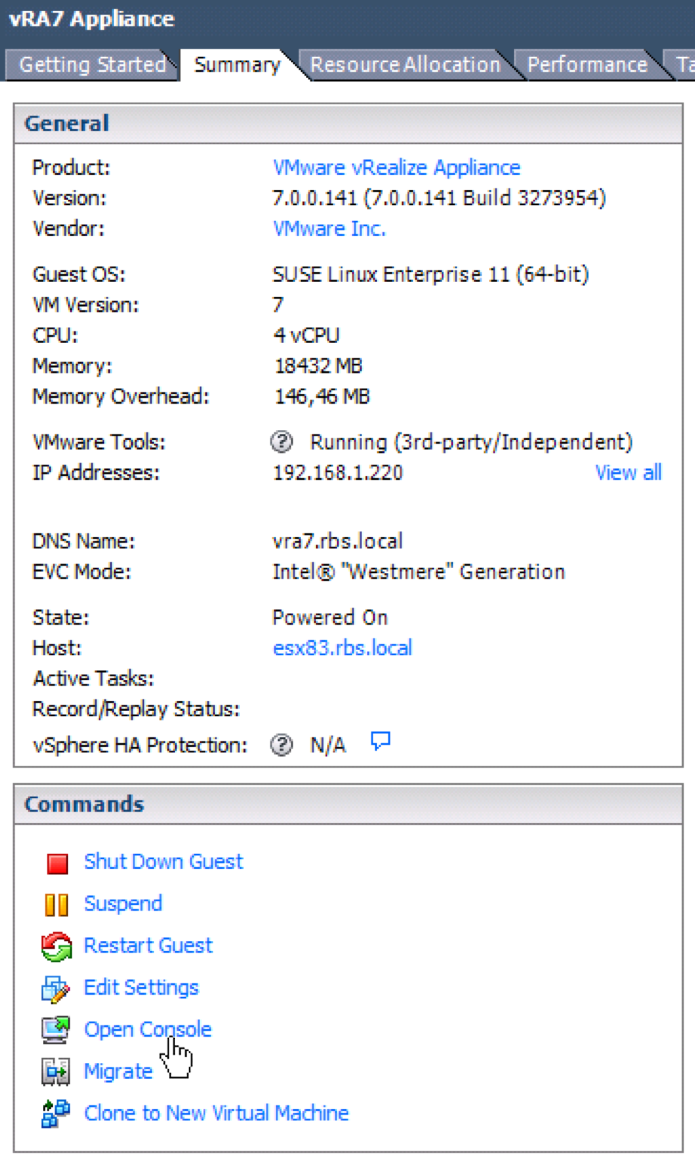Click the yellow Suspend pause icon
This screenshot has width=695, height=1162.
(x=56, y=905)
